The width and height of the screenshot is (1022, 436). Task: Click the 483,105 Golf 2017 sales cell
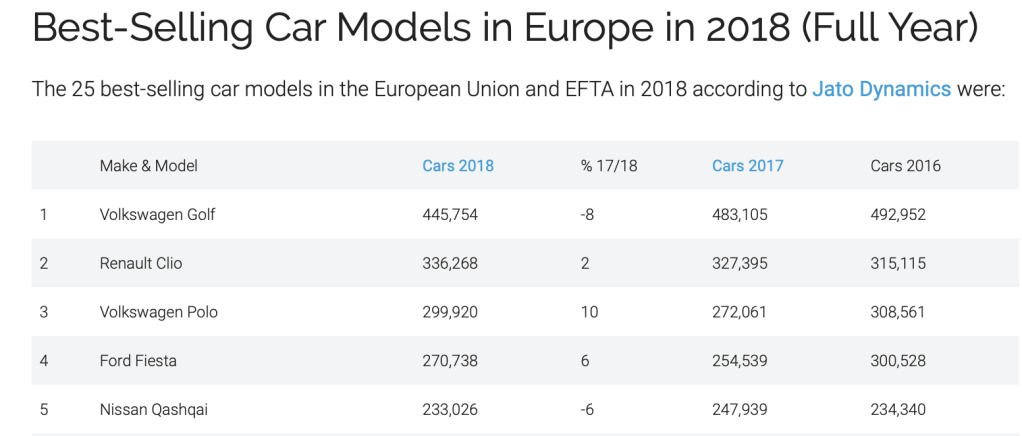click(740, 215)
